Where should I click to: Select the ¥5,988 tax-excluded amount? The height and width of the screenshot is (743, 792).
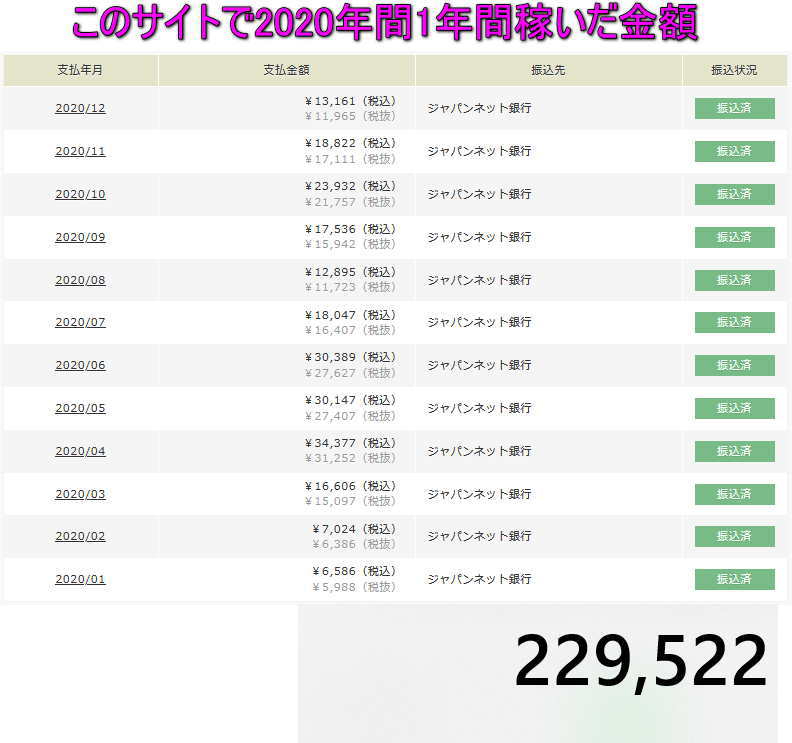pyautogui.click(x=354, y=587)
